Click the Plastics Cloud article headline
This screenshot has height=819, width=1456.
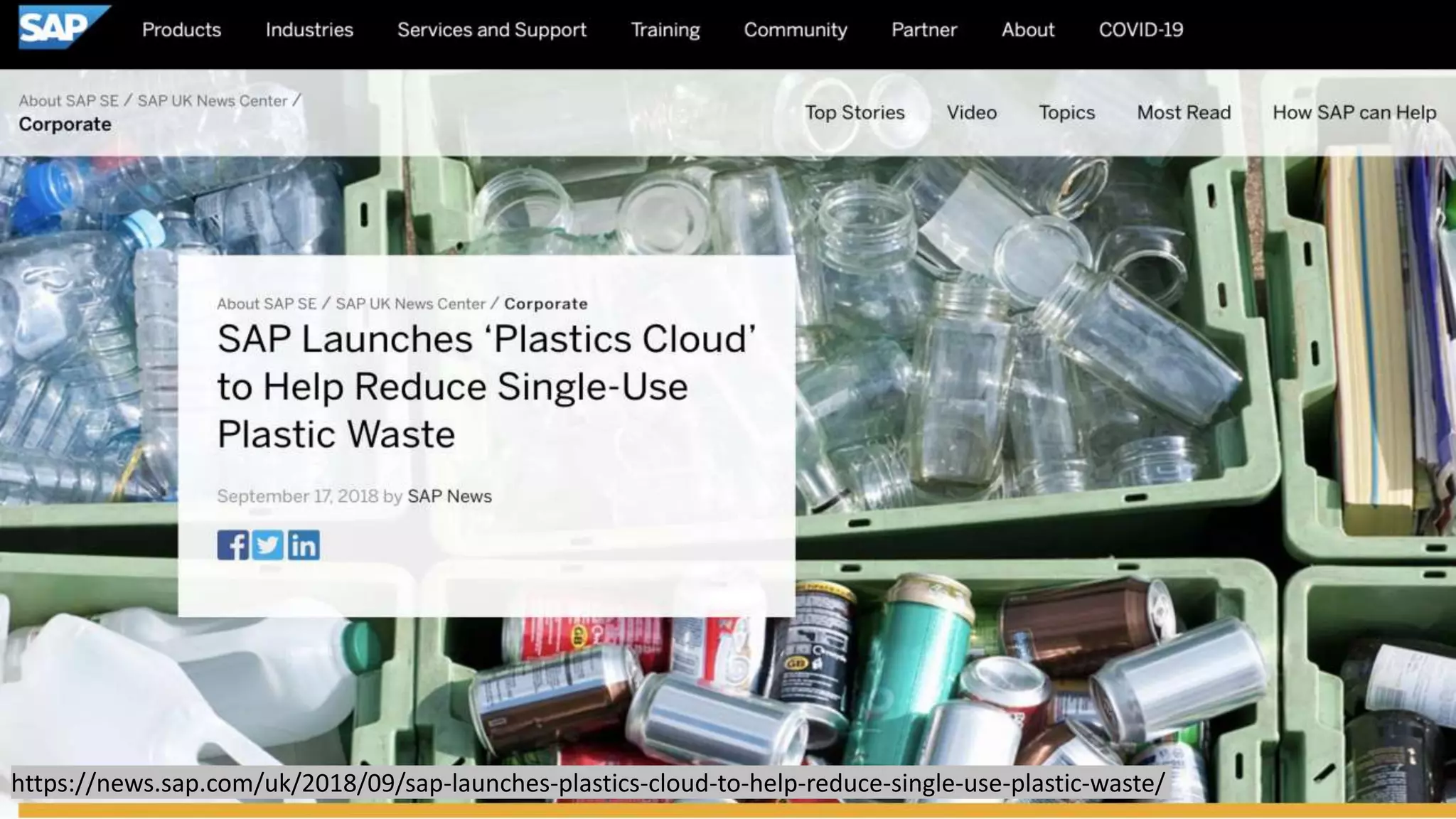coord(486,387)
